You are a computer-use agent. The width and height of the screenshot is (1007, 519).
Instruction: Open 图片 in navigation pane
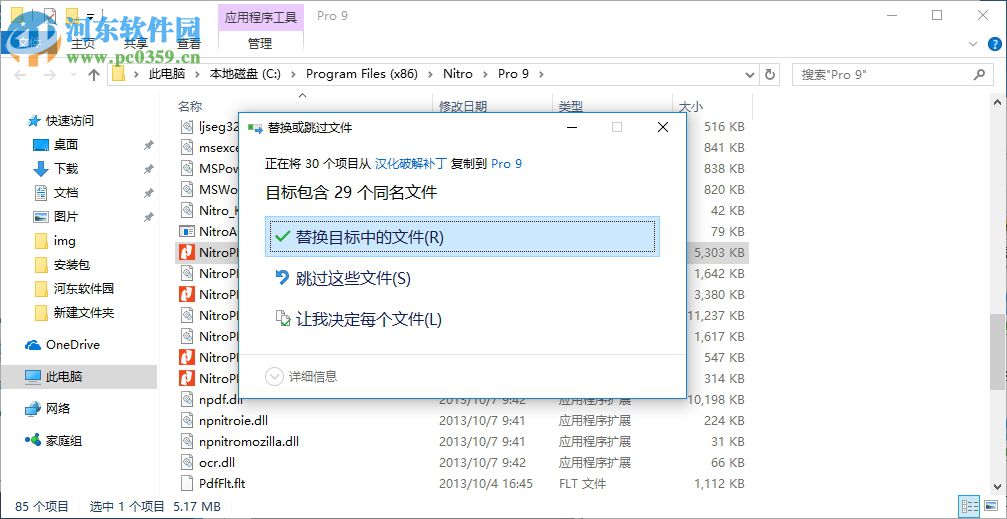(66, 216)
